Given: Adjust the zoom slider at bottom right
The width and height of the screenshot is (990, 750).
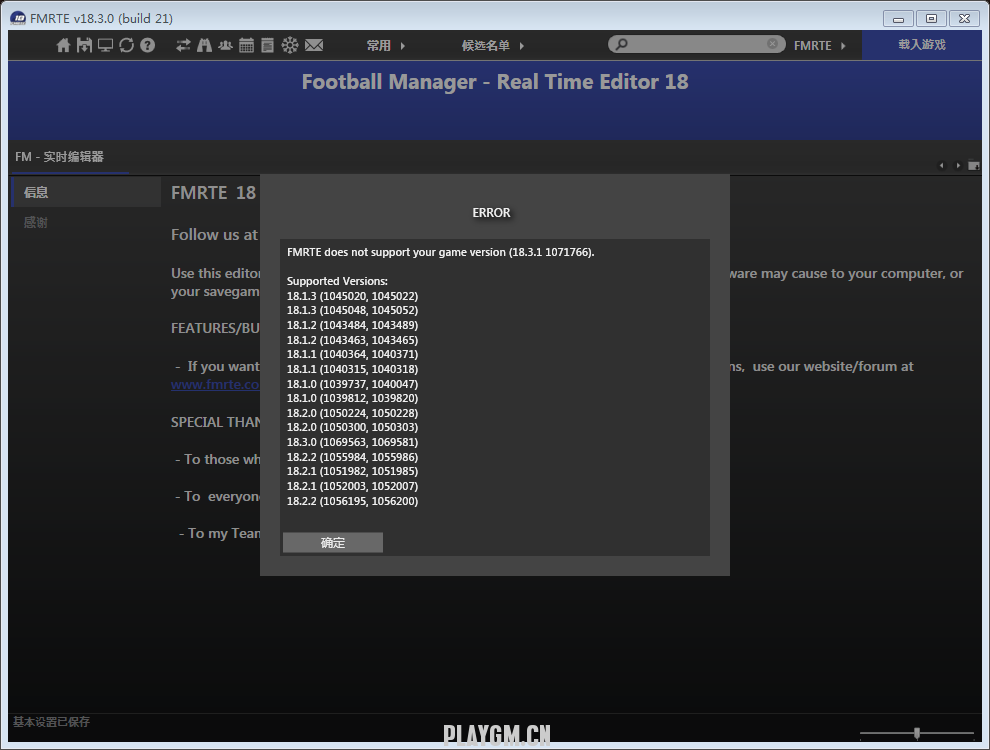Looking at the screenshot, I should (917, 733).
